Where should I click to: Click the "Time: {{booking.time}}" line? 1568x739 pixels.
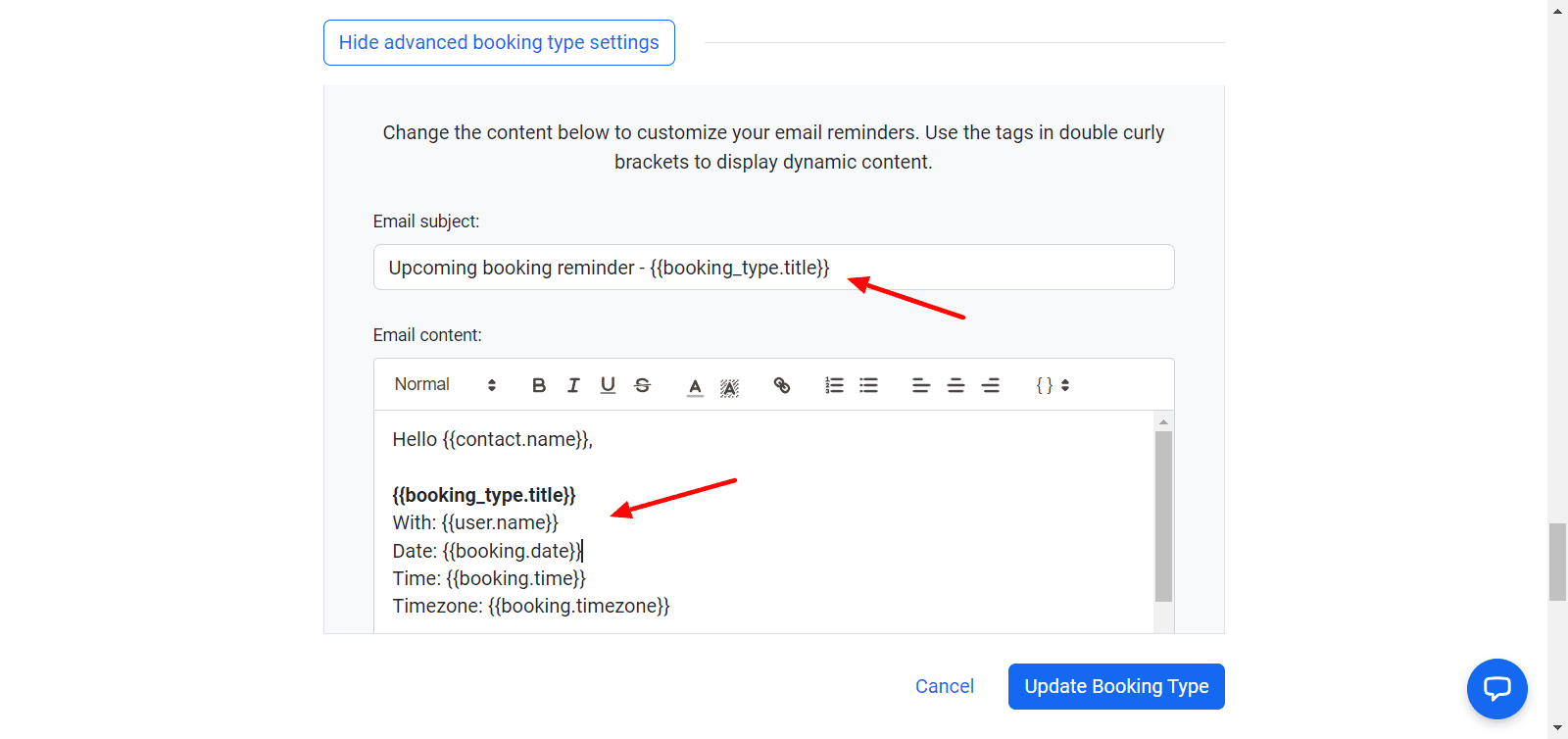click(x=489, y=578)
